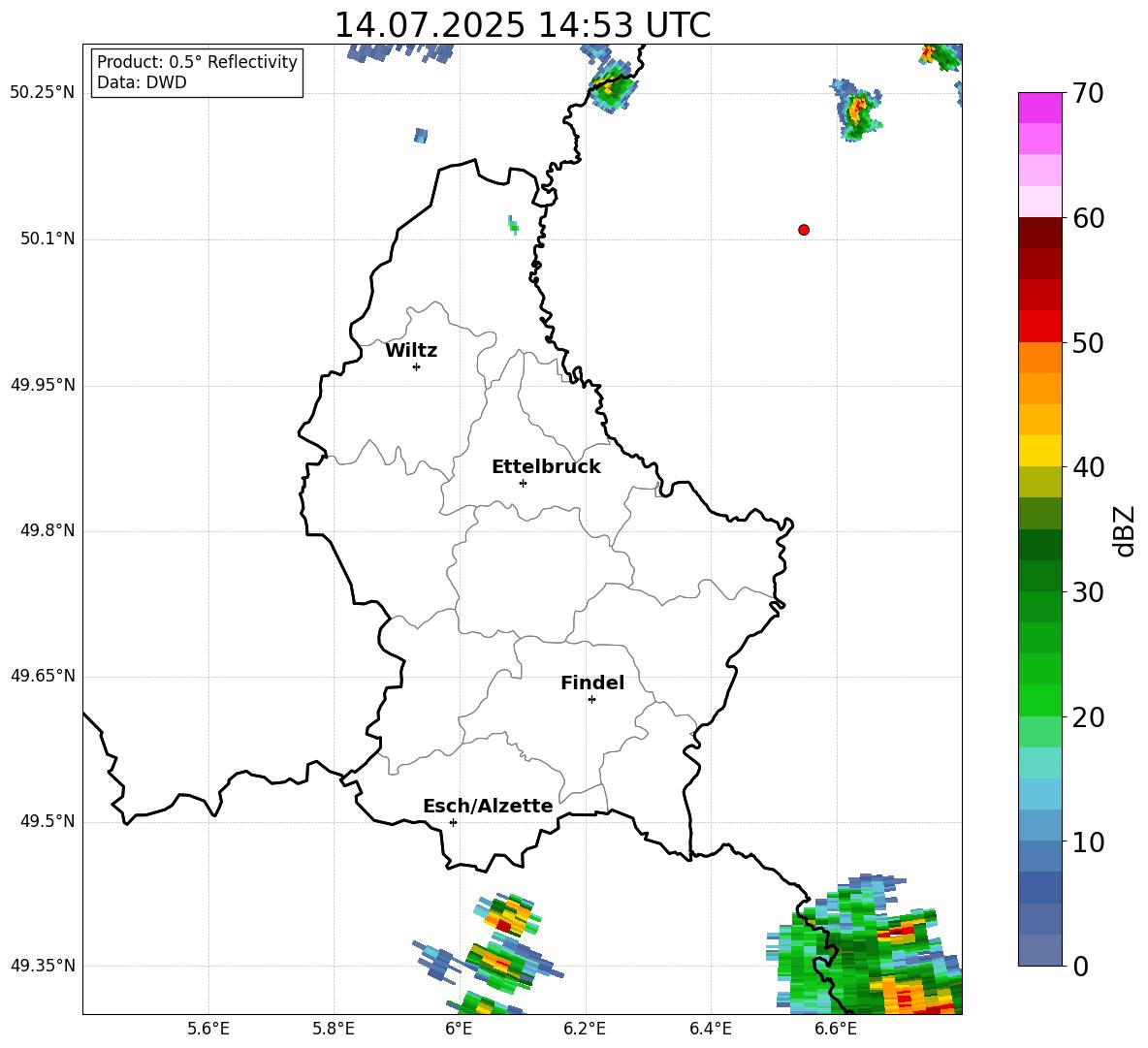Viewport: 1148px width, 1048px height.
Task: Click the 49.8°N latitude label
Action: tap(48, 530)
